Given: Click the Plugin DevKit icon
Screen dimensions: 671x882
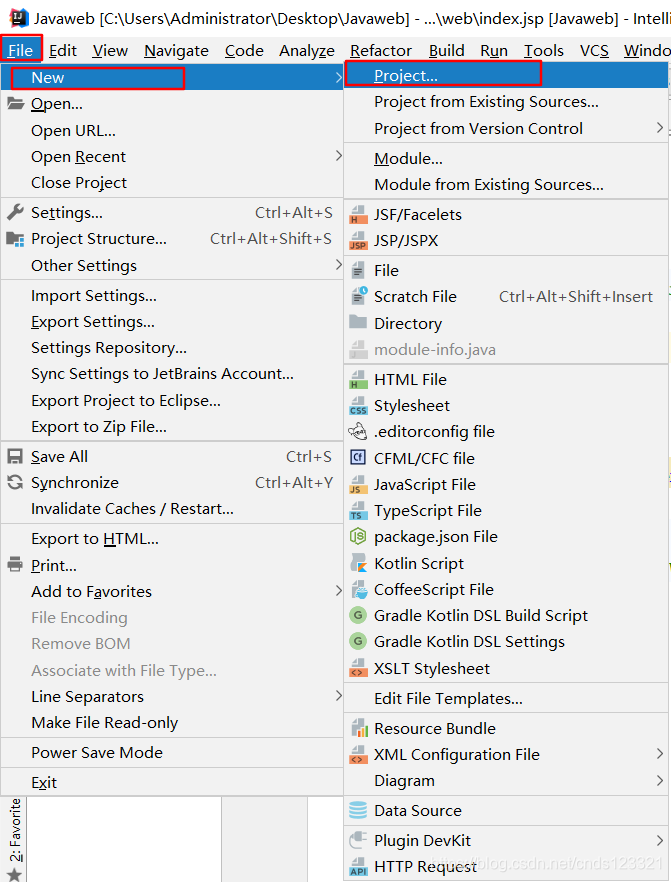Looking at the screenshot, I should 358,840.
